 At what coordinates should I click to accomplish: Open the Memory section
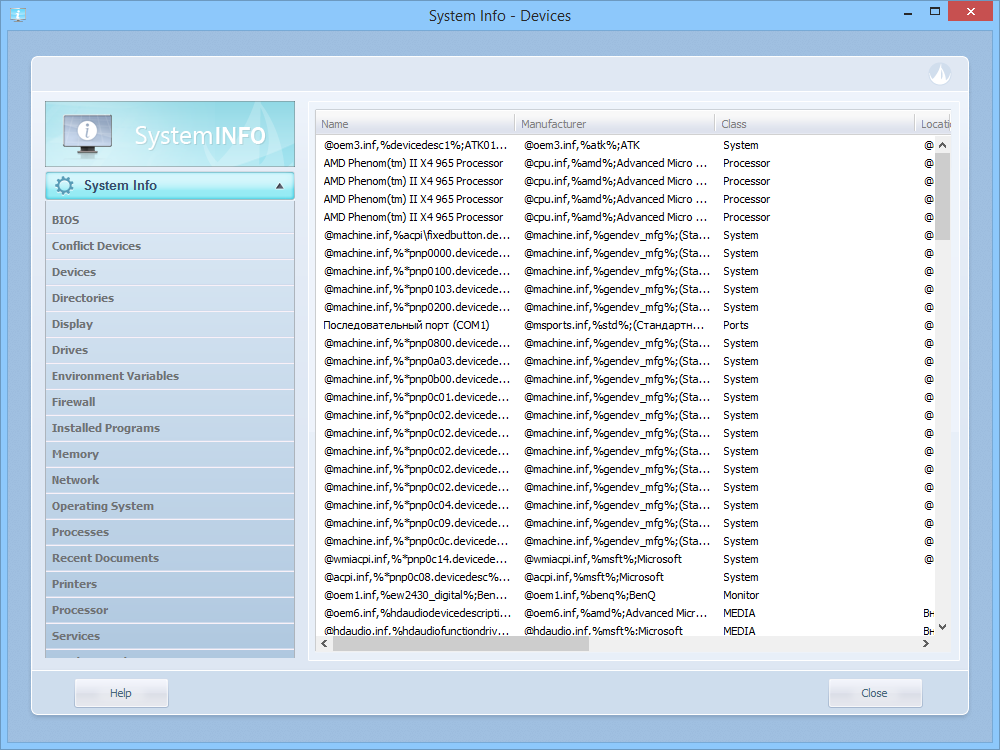click(x=170, y=454)
